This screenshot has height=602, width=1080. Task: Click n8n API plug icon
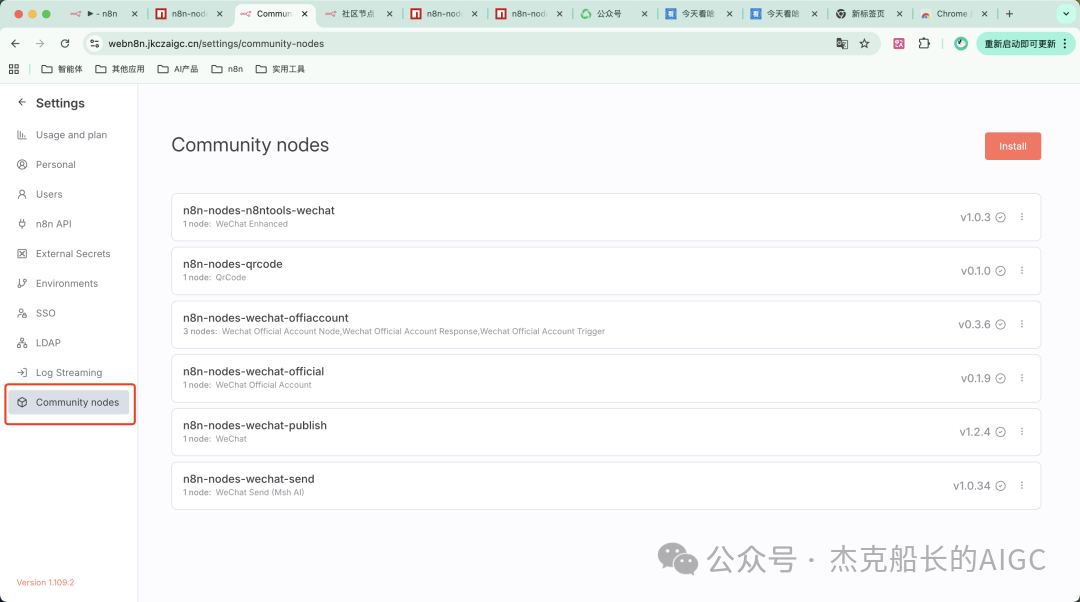point(22,224)
